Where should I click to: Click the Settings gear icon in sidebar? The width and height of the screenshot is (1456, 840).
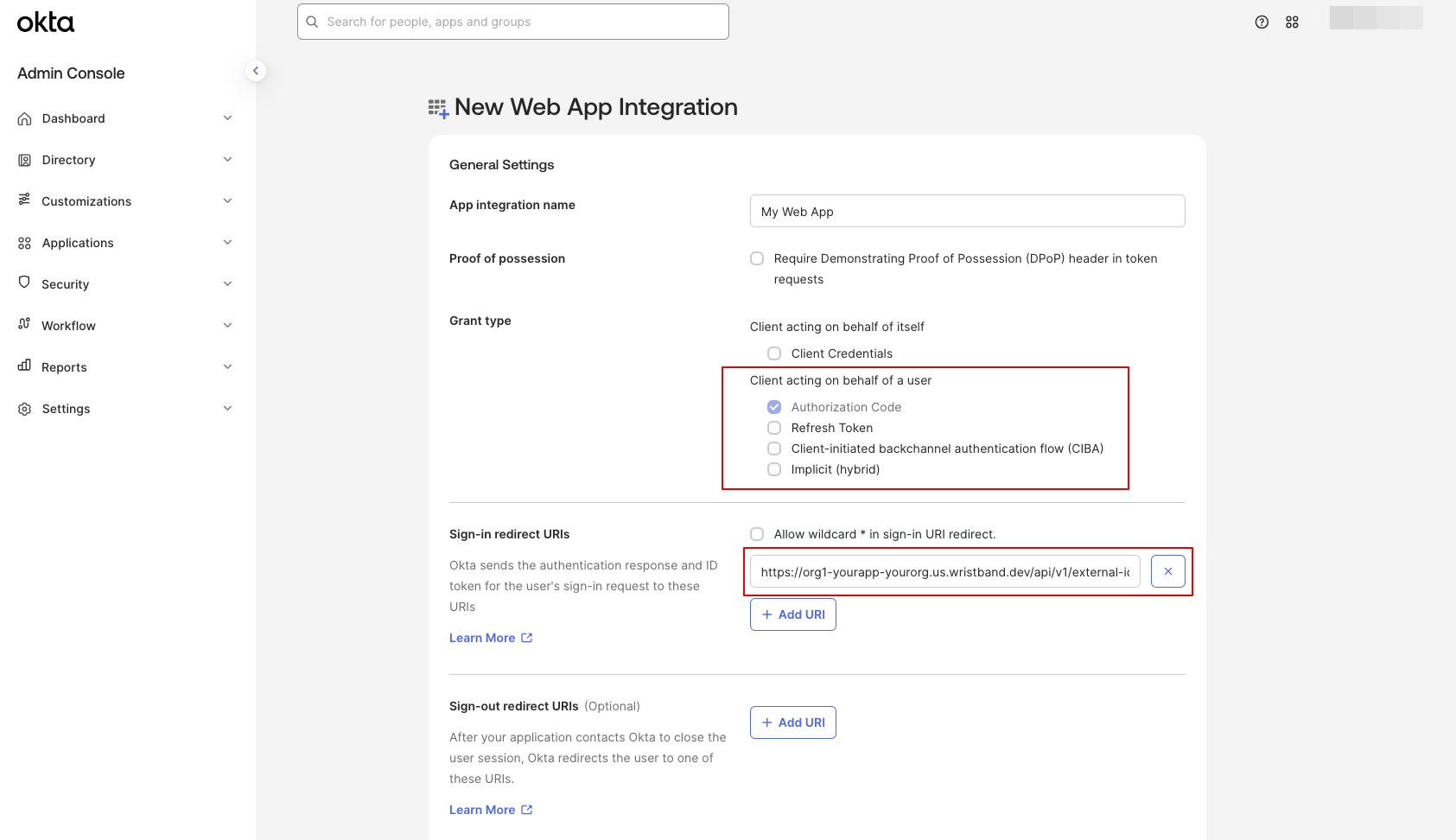coord(24,409)
